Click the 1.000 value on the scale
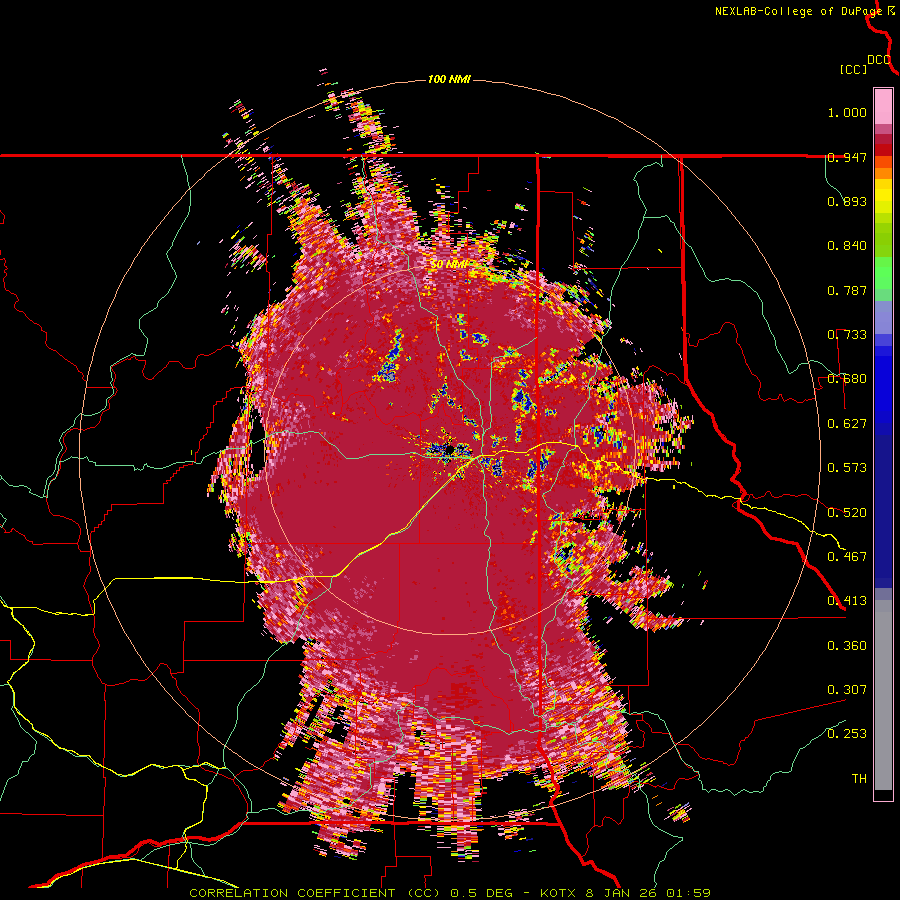The image size is (900, 900). (x=847, y=112)
